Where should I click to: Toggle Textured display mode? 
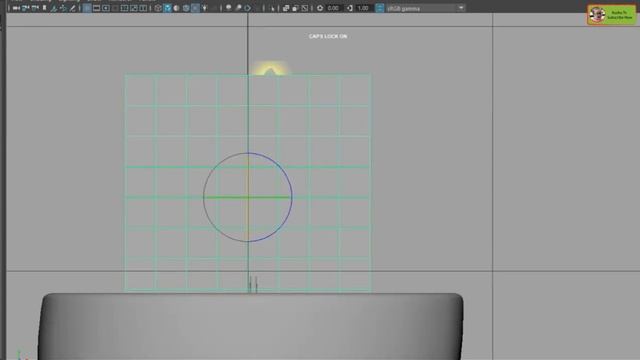195,8
